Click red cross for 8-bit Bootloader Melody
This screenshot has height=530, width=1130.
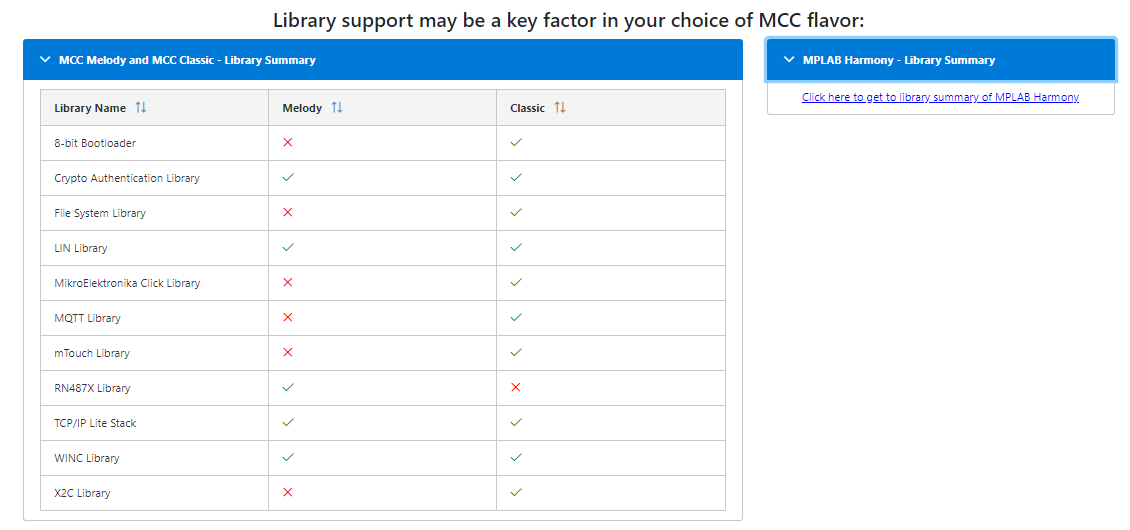click(288, 143)
